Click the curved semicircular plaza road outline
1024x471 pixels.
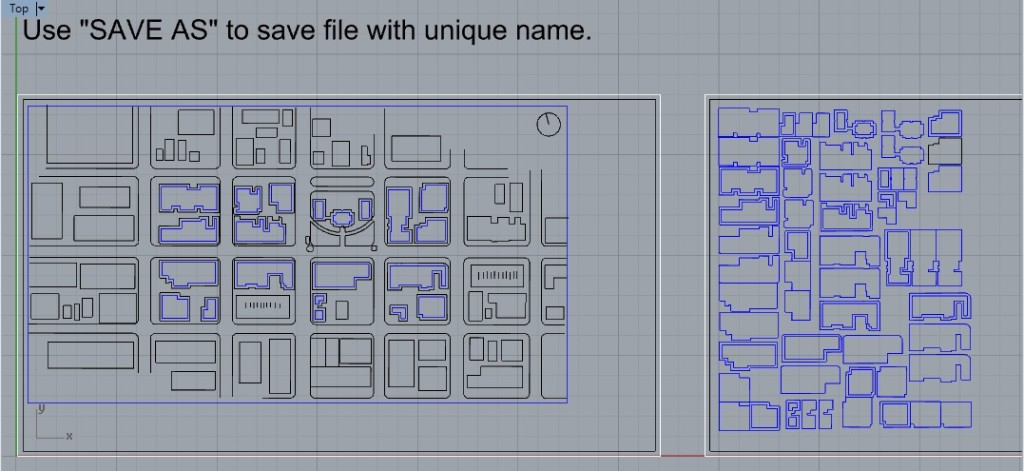[x=341, y=240]
